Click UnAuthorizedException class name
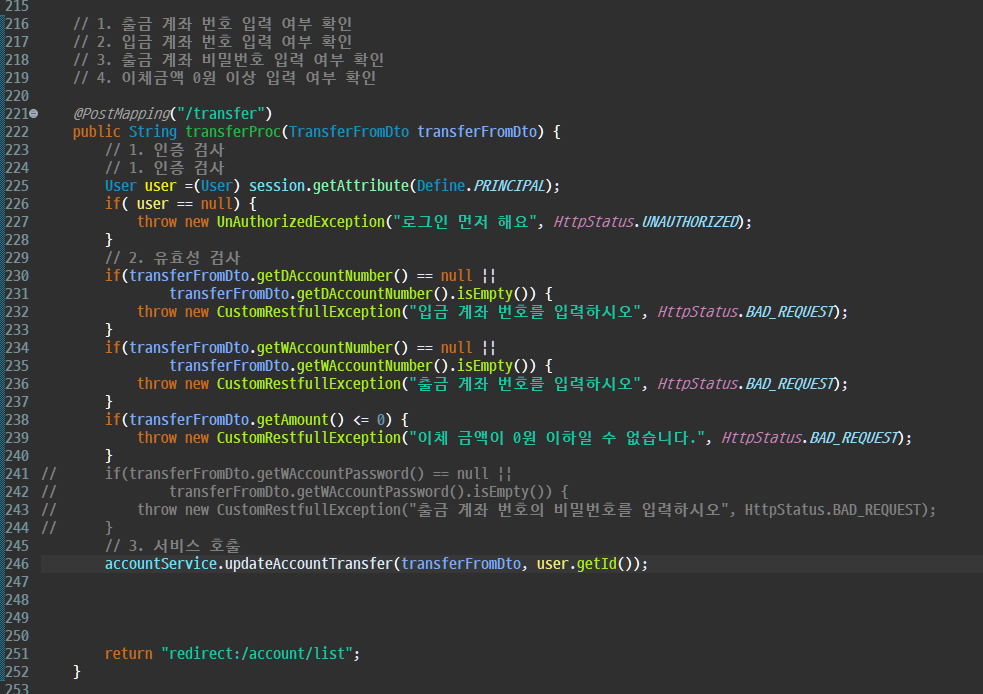The height and width of the screenshot is (694, 983). tap(301, 222)
